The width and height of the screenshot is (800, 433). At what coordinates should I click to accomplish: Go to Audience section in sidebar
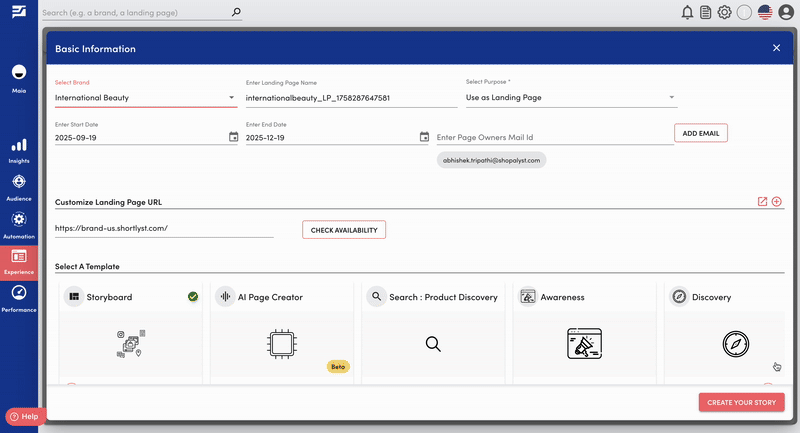[19, 188]
